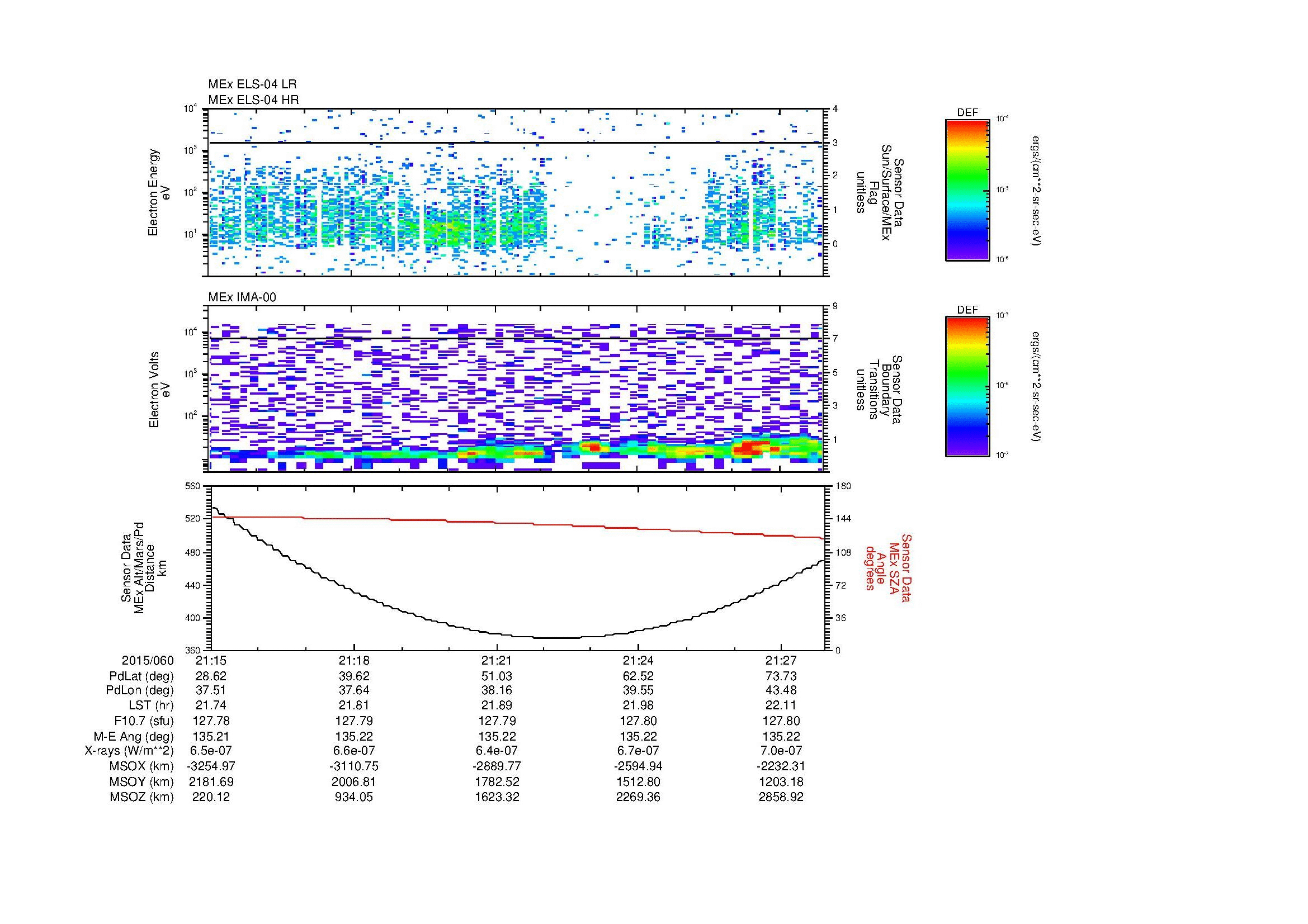Click the 'PdLon (deg)' row label
The height and width of the screenshot is (924, 1308).
tap(140, 690)
